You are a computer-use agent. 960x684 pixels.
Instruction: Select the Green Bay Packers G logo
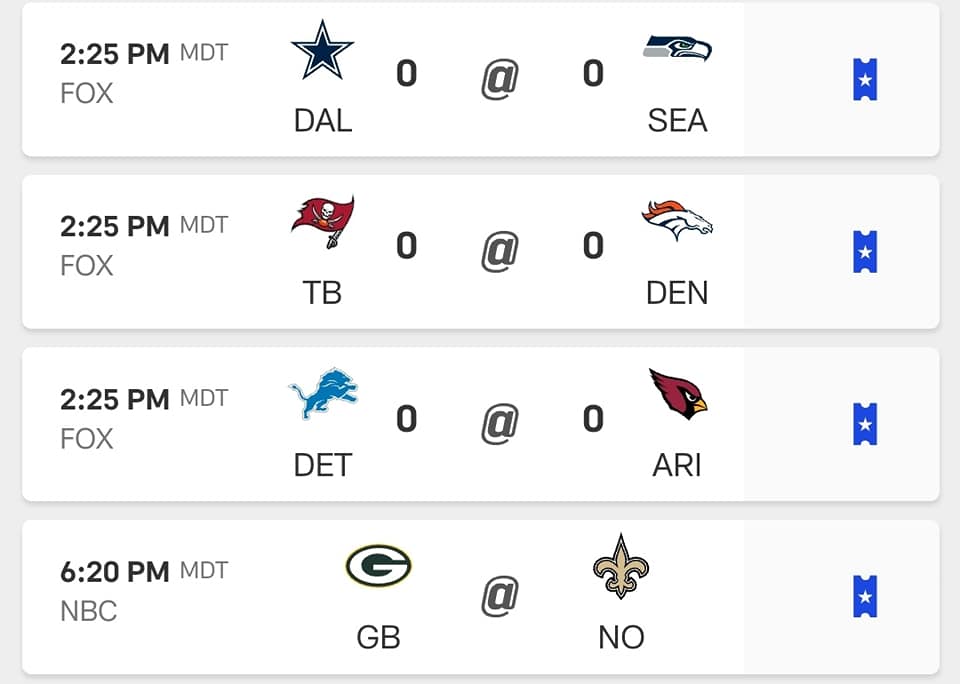coord(378,566)
